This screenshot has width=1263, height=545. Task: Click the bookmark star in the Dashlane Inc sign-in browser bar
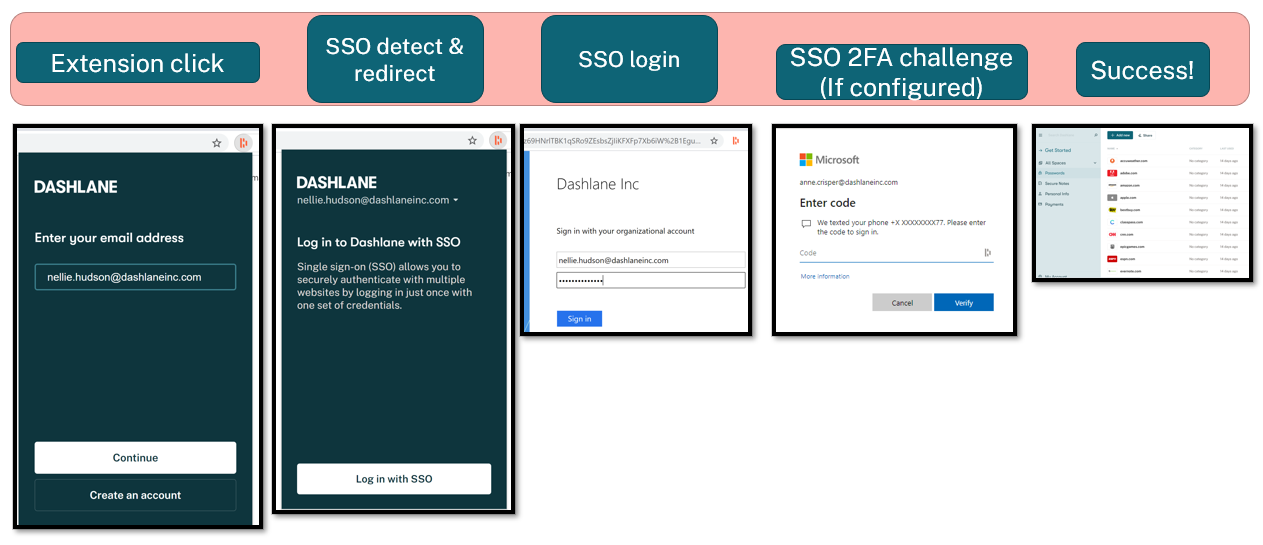click(x=714, y=141)
